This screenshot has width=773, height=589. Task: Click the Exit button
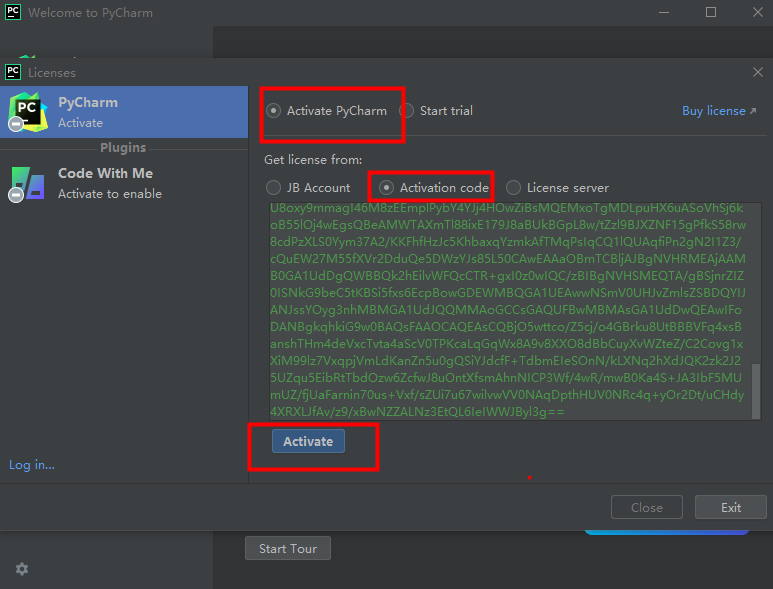tap(731, 507)
